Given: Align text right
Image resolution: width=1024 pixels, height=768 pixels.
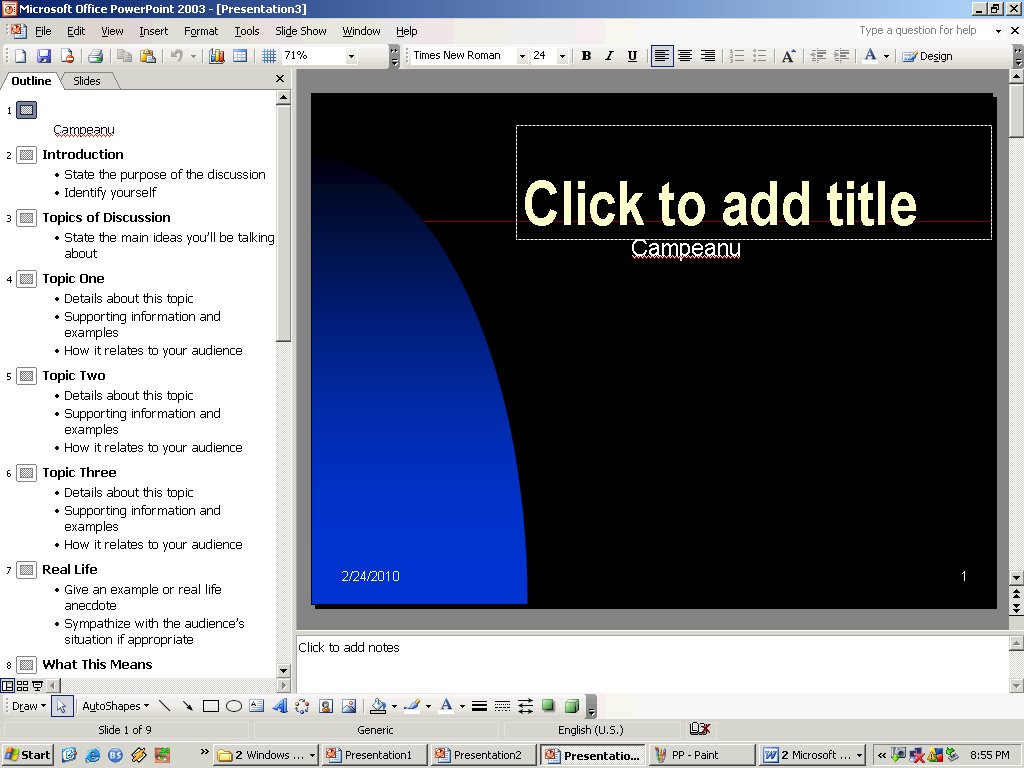Looking at the screenshot, I should click(x=708, y=56).
